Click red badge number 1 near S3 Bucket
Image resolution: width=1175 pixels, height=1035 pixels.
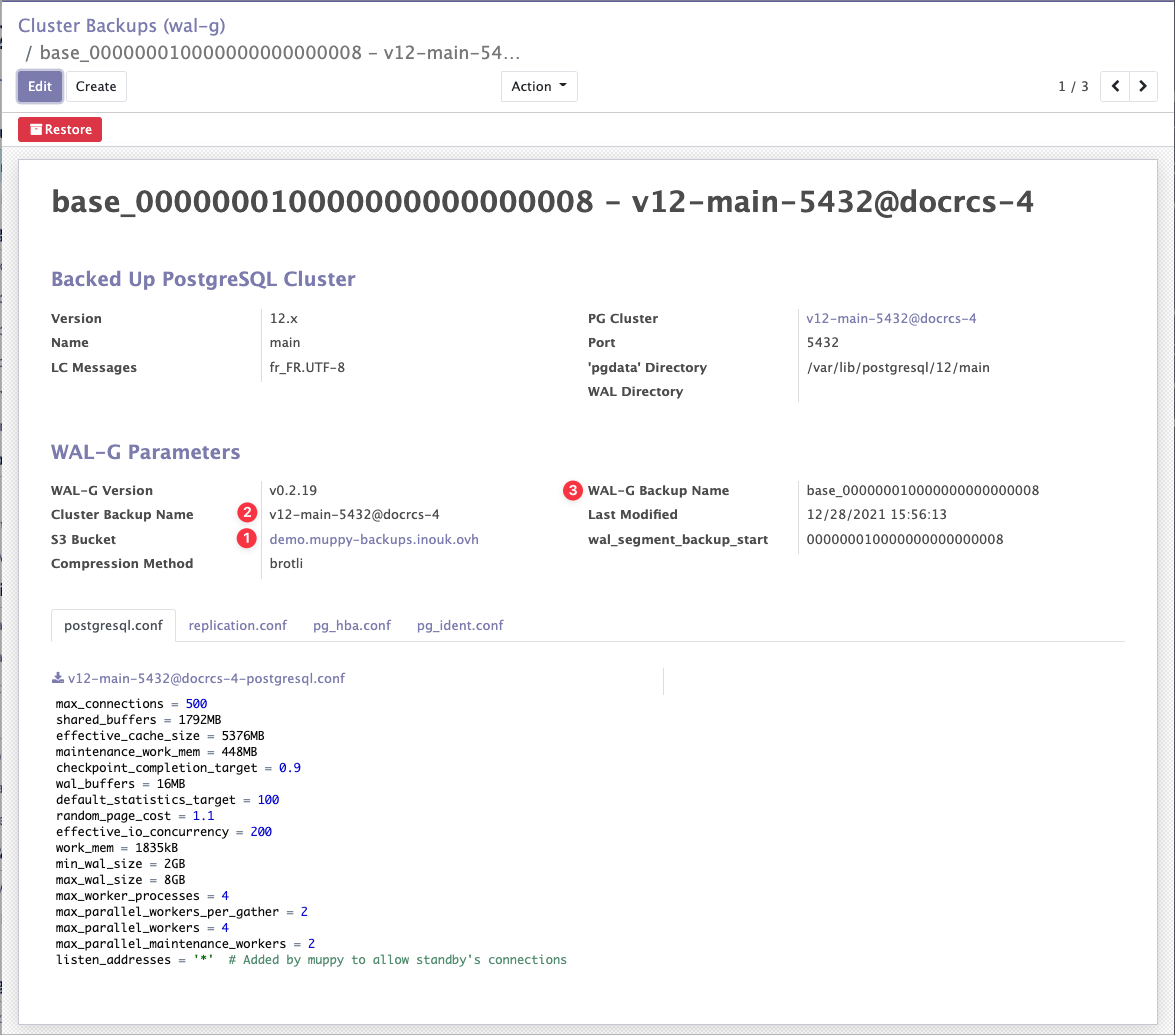point(246,539)
